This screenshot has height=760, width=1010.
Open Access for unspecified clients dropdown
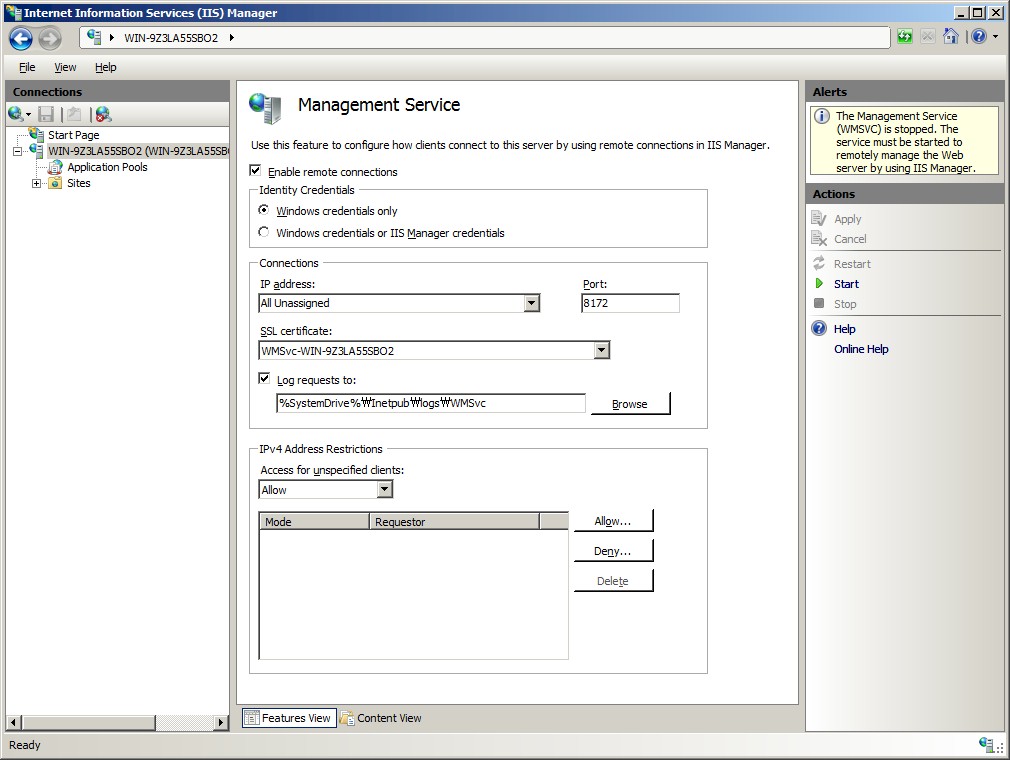(x=385, y=489)
